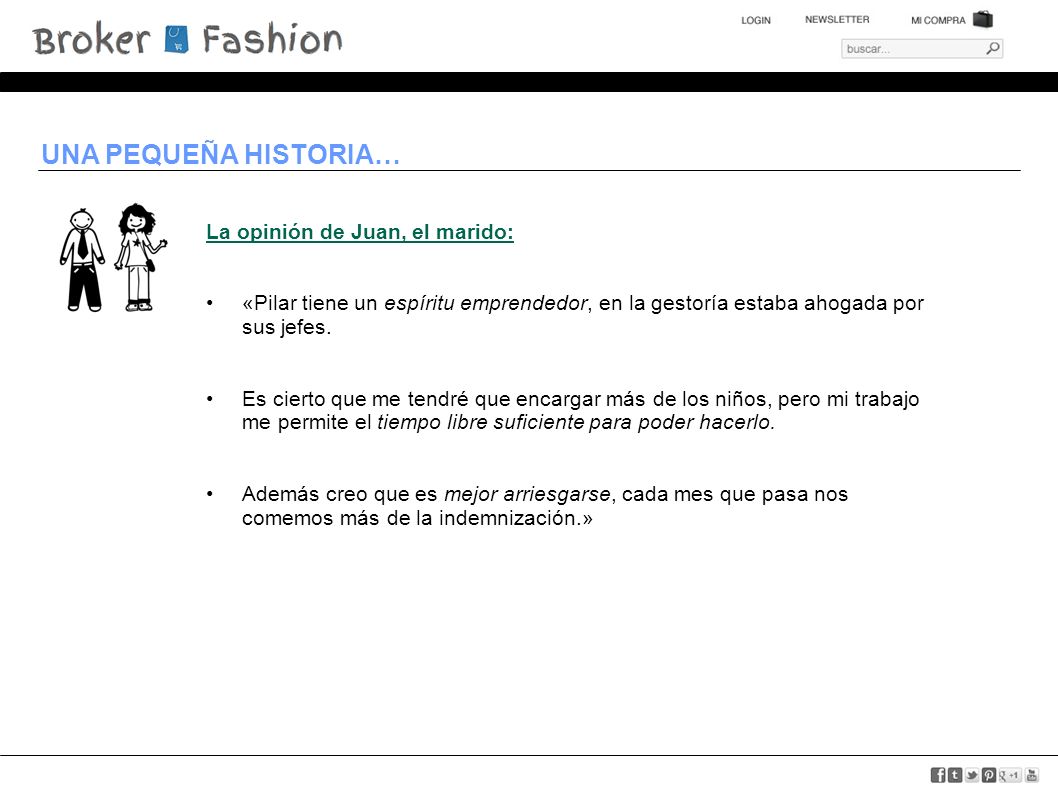Open the Facebook icon in the footer
This screenshot has width=1058, height=793.
pos(938,775)
